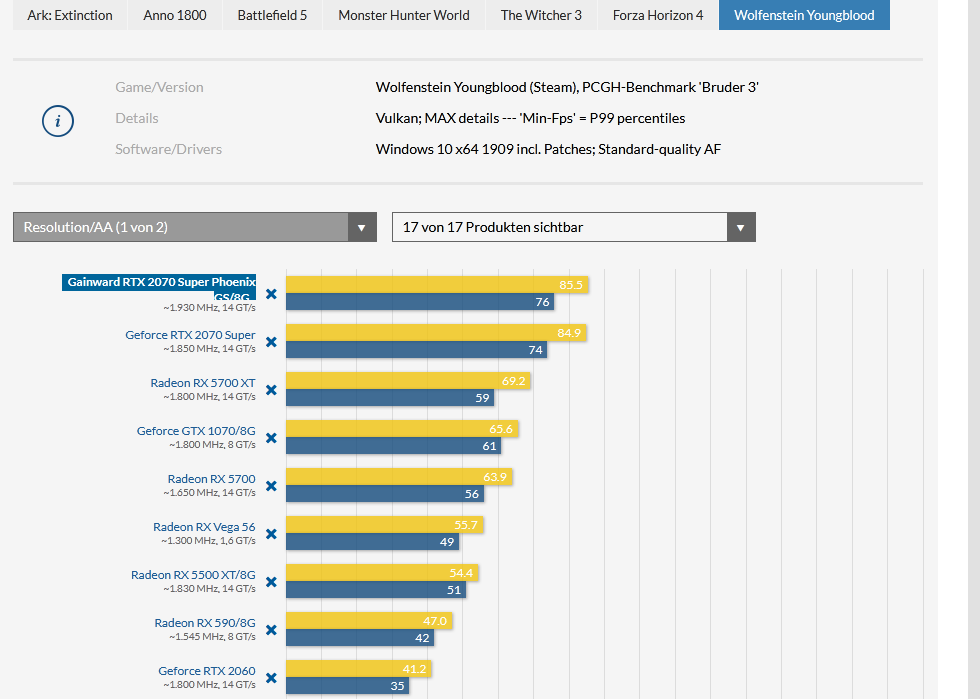Remove Geforce RTX 2060 with X icon
The image size is (980, 699).
(271, 678)
